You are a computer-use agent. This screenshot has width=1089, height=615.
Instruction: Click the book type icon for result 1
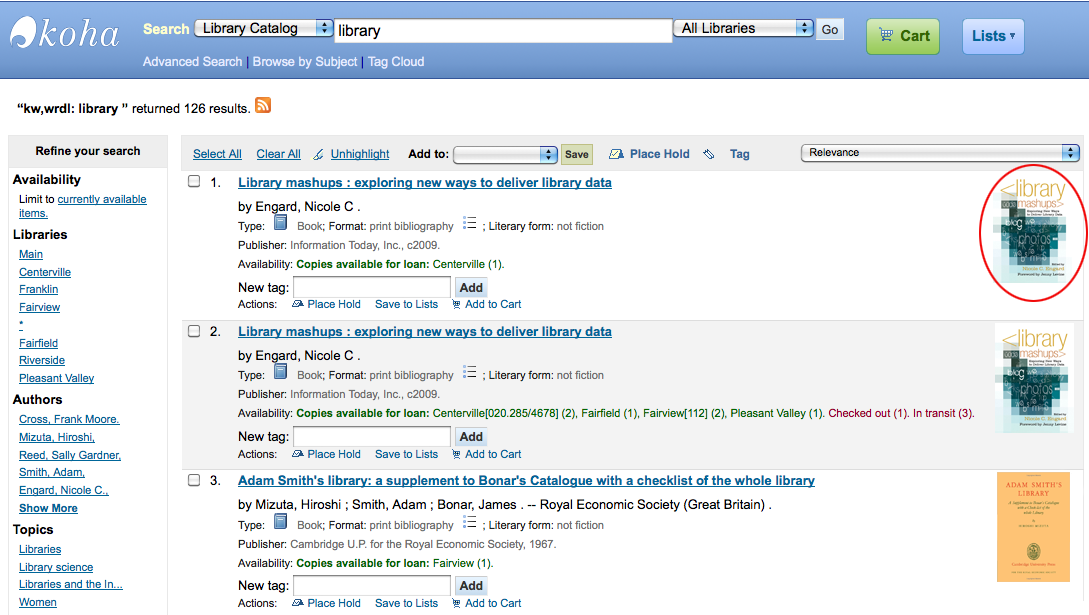point(281,223)
